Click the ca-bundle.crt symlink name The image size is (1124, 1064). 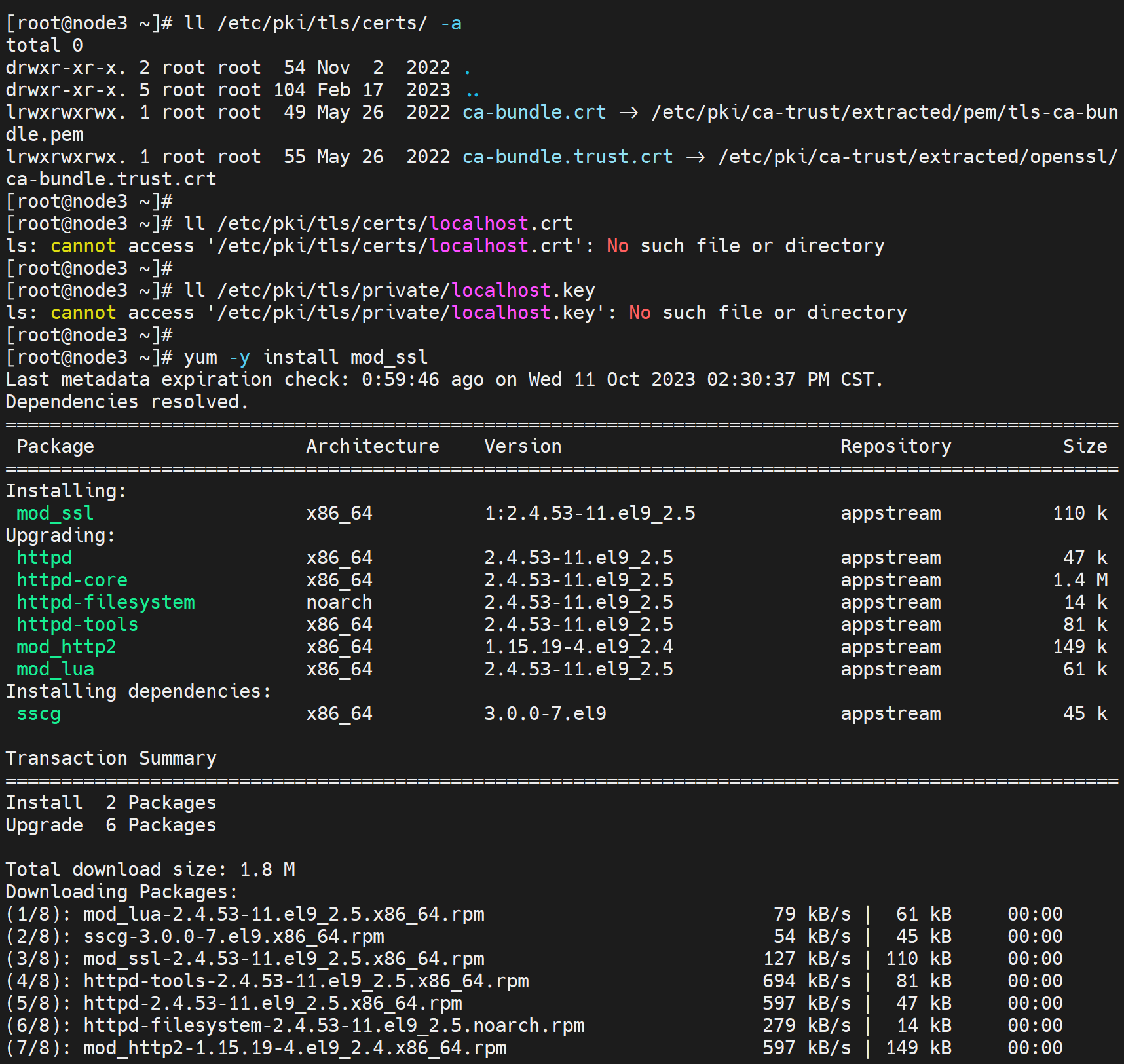point(534,112)
